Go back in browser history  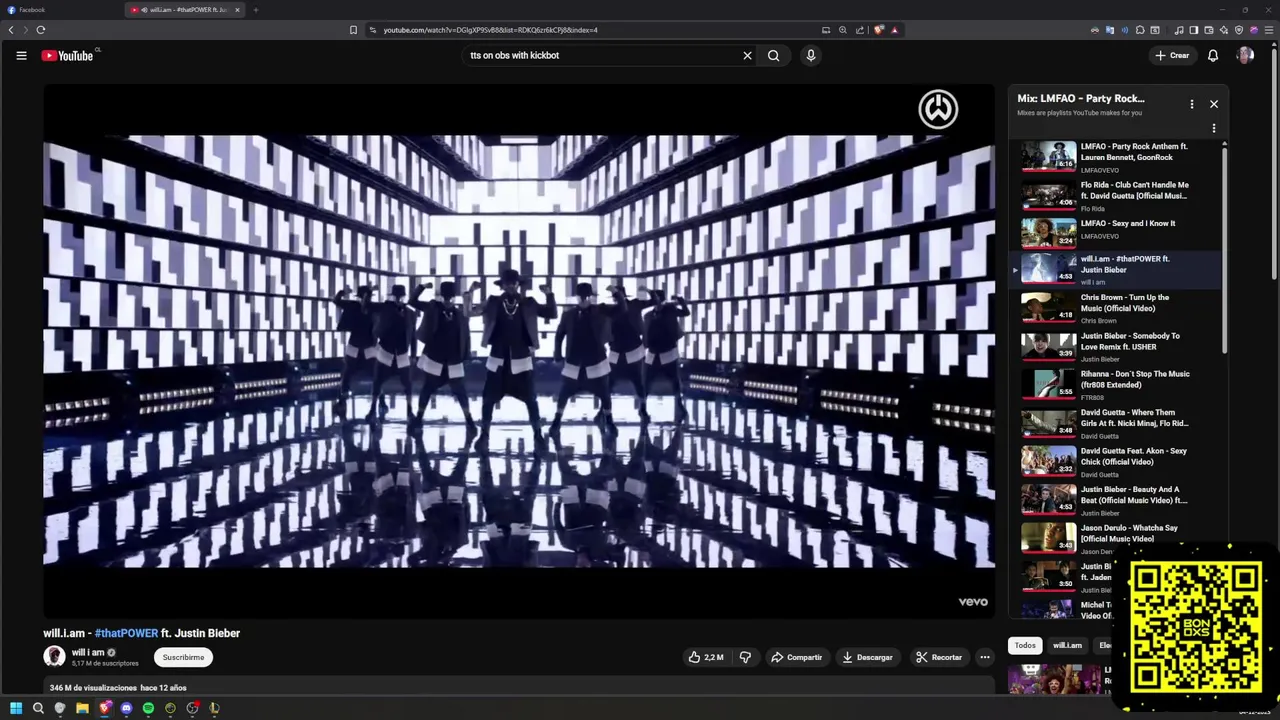click(x=11, y=30)
